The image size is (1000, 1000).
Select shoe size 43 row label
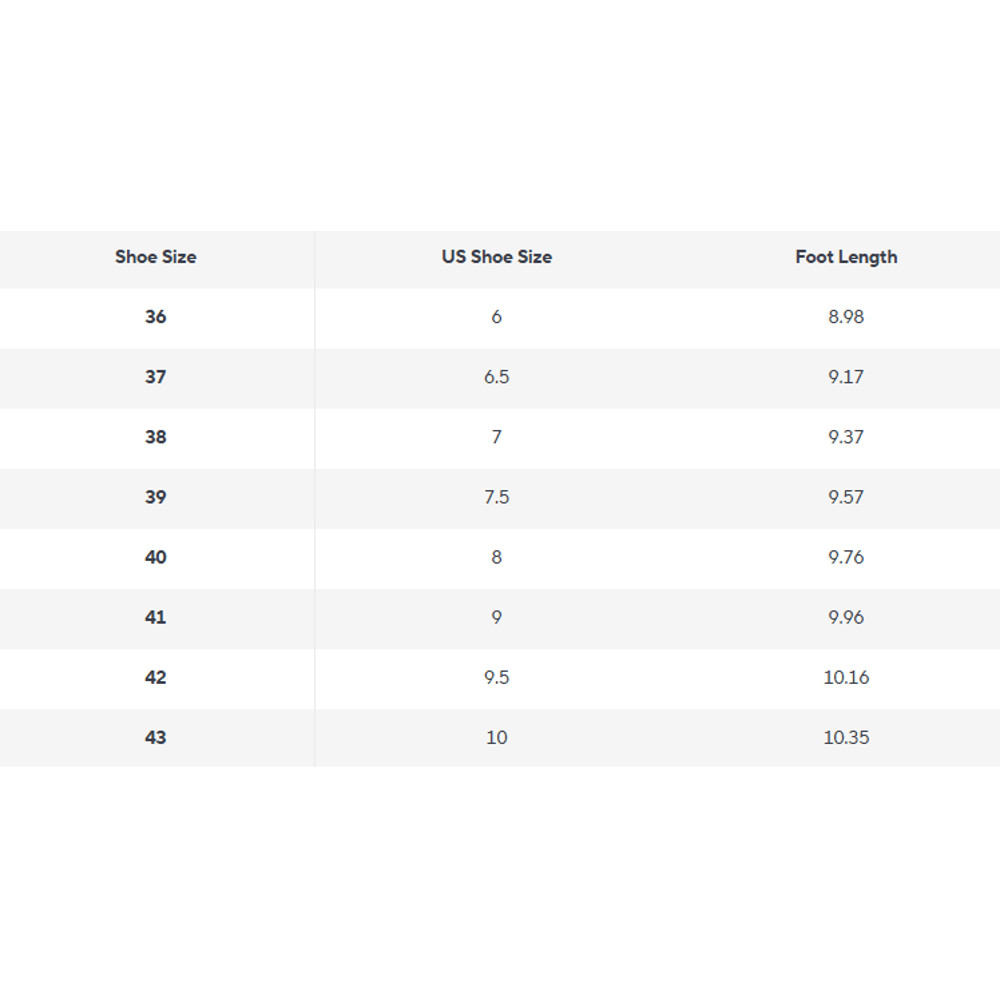coord(156,737)
